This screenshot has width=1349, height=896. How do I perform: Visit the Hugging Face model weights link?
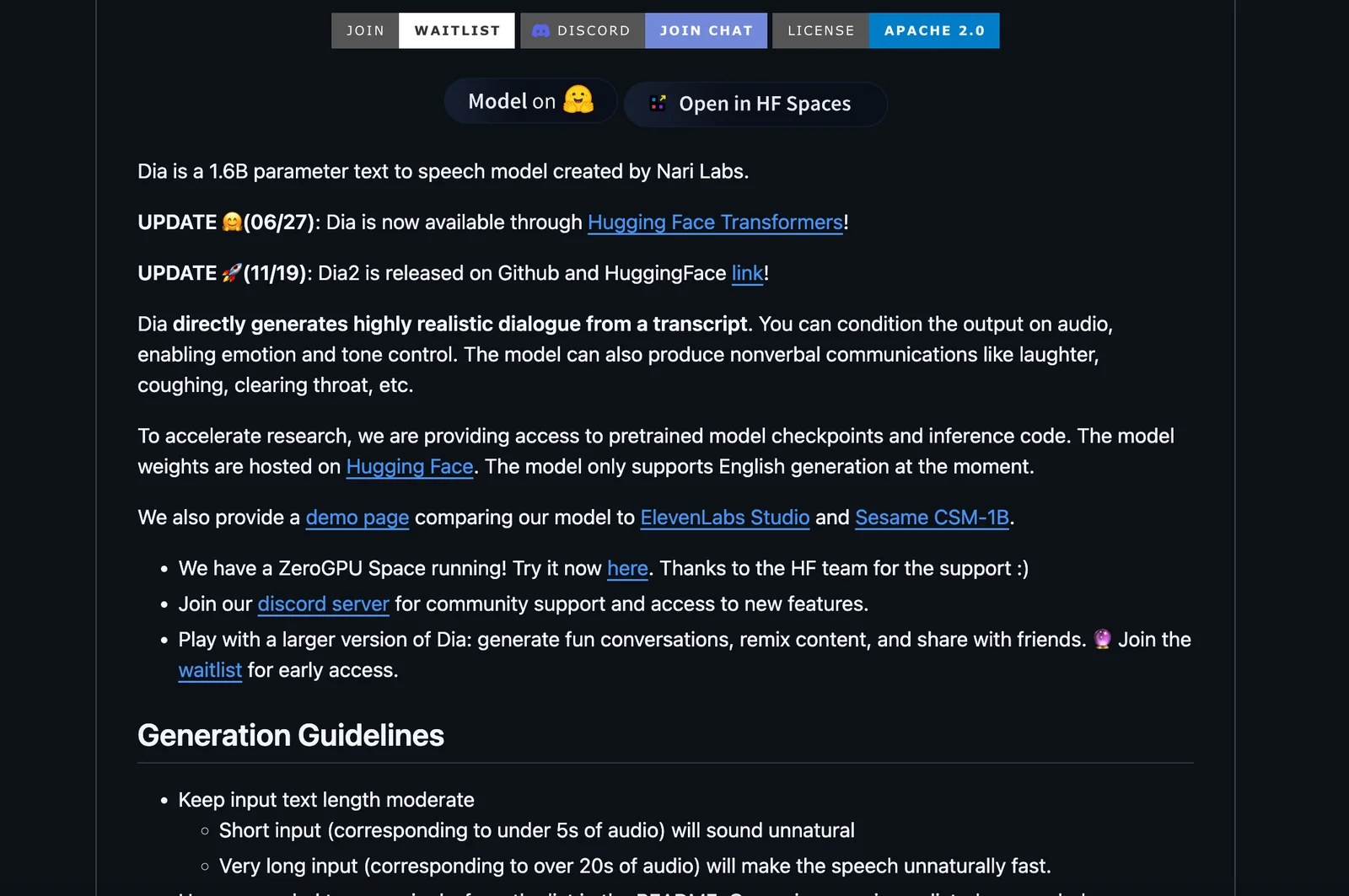tap(409, 467)
